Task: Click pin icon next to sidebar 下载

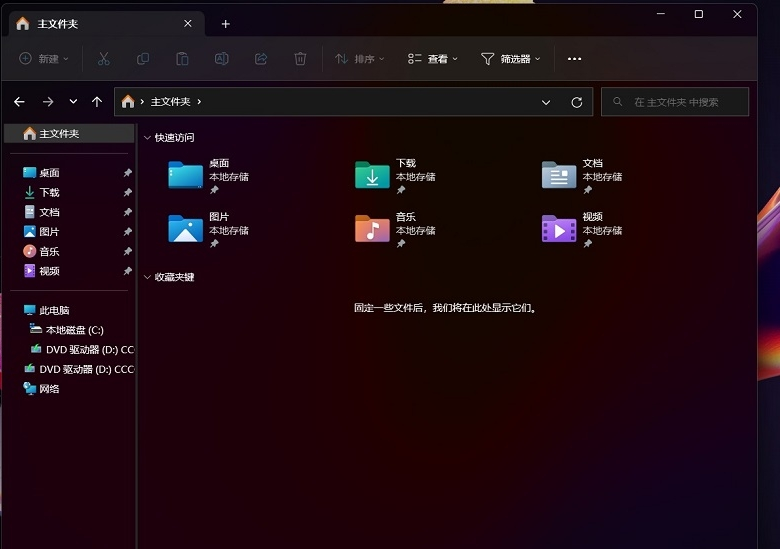Action: point(127,192)
